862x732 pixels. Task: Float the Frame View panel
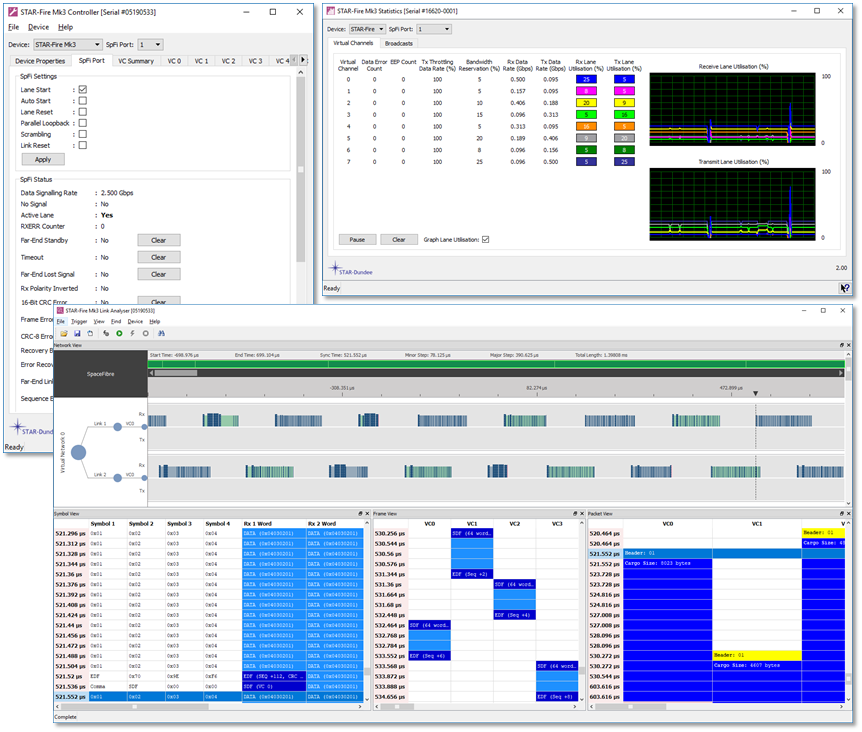coord(576,514)
